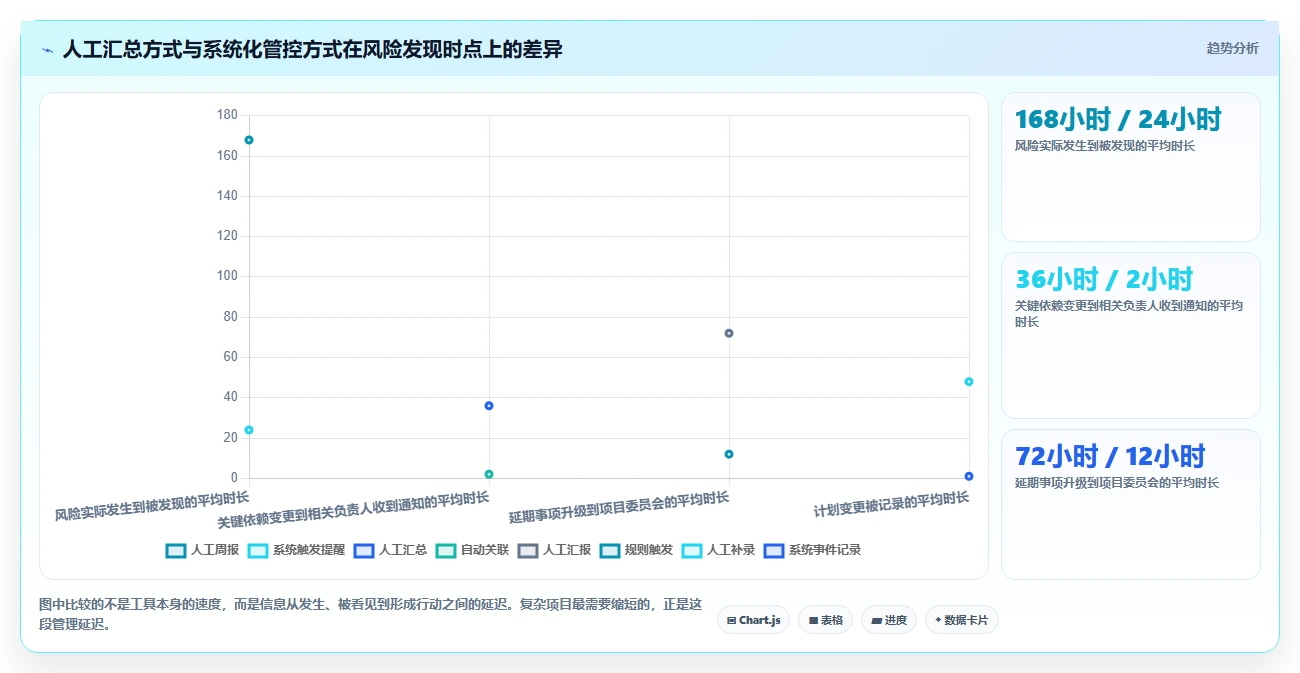This screenshot has height=673, width=1300.
Task: Click the blue data point near 1 hour
Action: tap(969, 476)
